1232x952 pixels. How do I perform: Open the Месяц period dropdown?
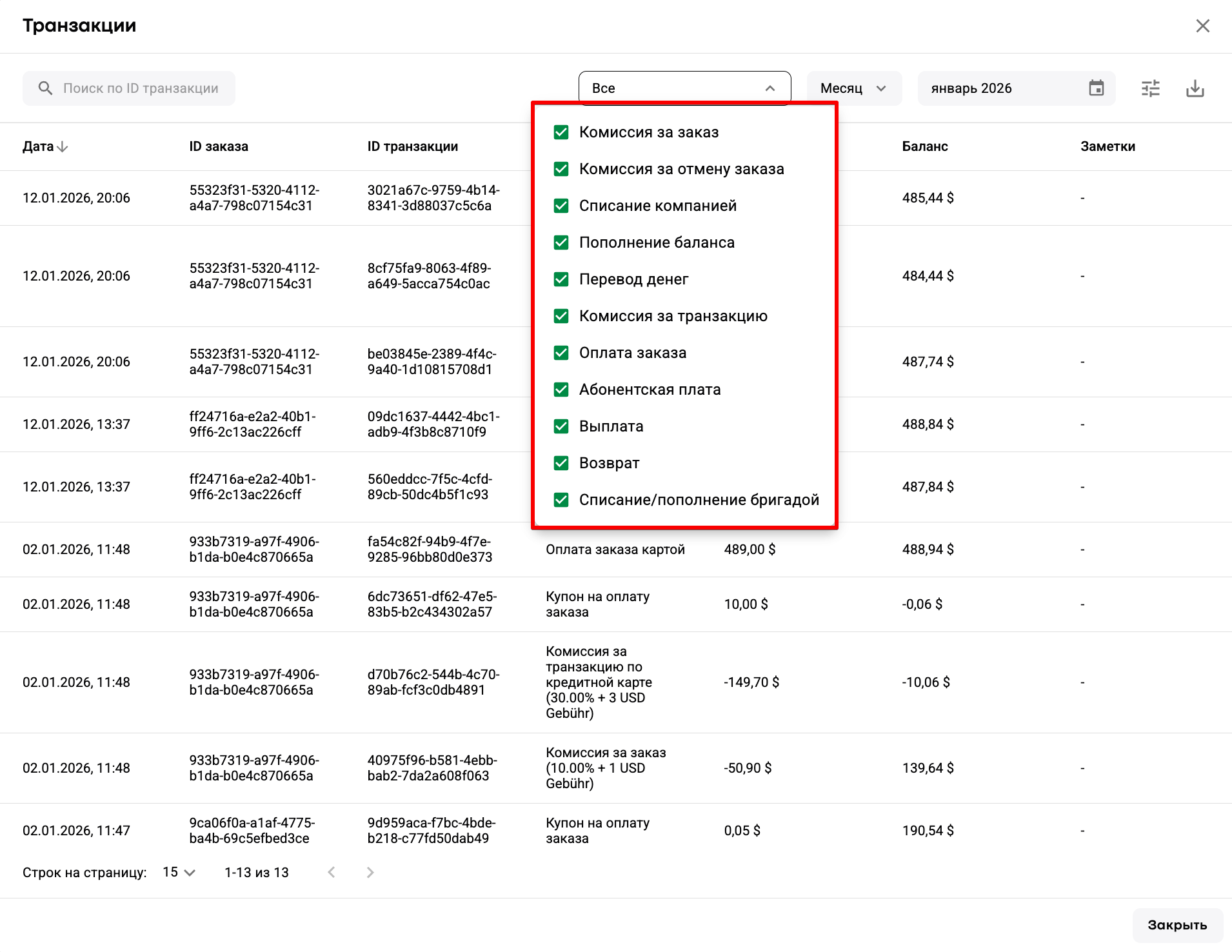[x=854, y=88]
